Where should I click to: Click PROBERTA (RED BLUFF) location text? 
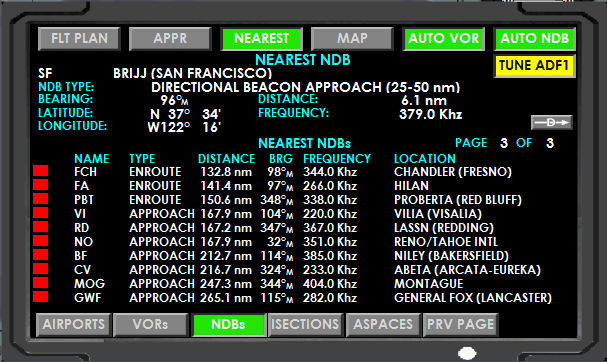[458, 200]
